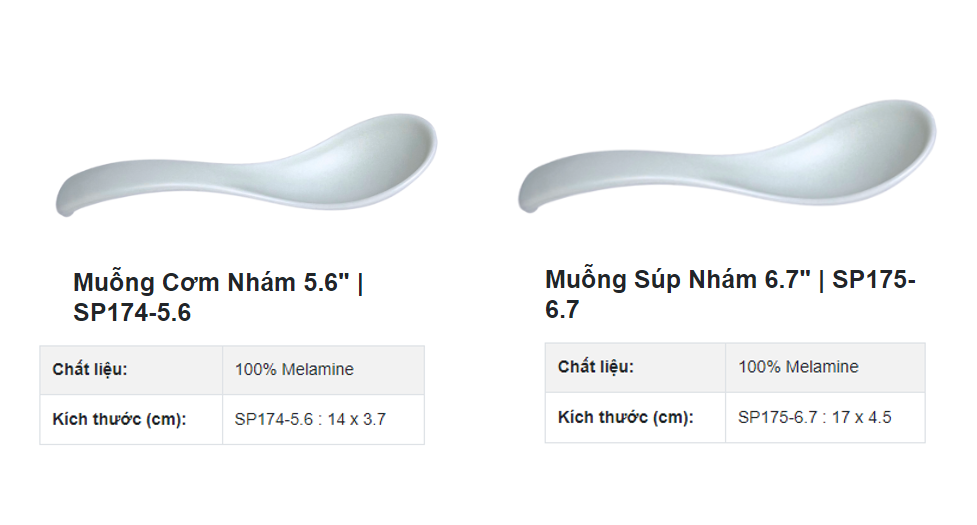Click the 6.7 on the right title's second line
Viewport: 977px width, 525px height.
tap(562, 311)
